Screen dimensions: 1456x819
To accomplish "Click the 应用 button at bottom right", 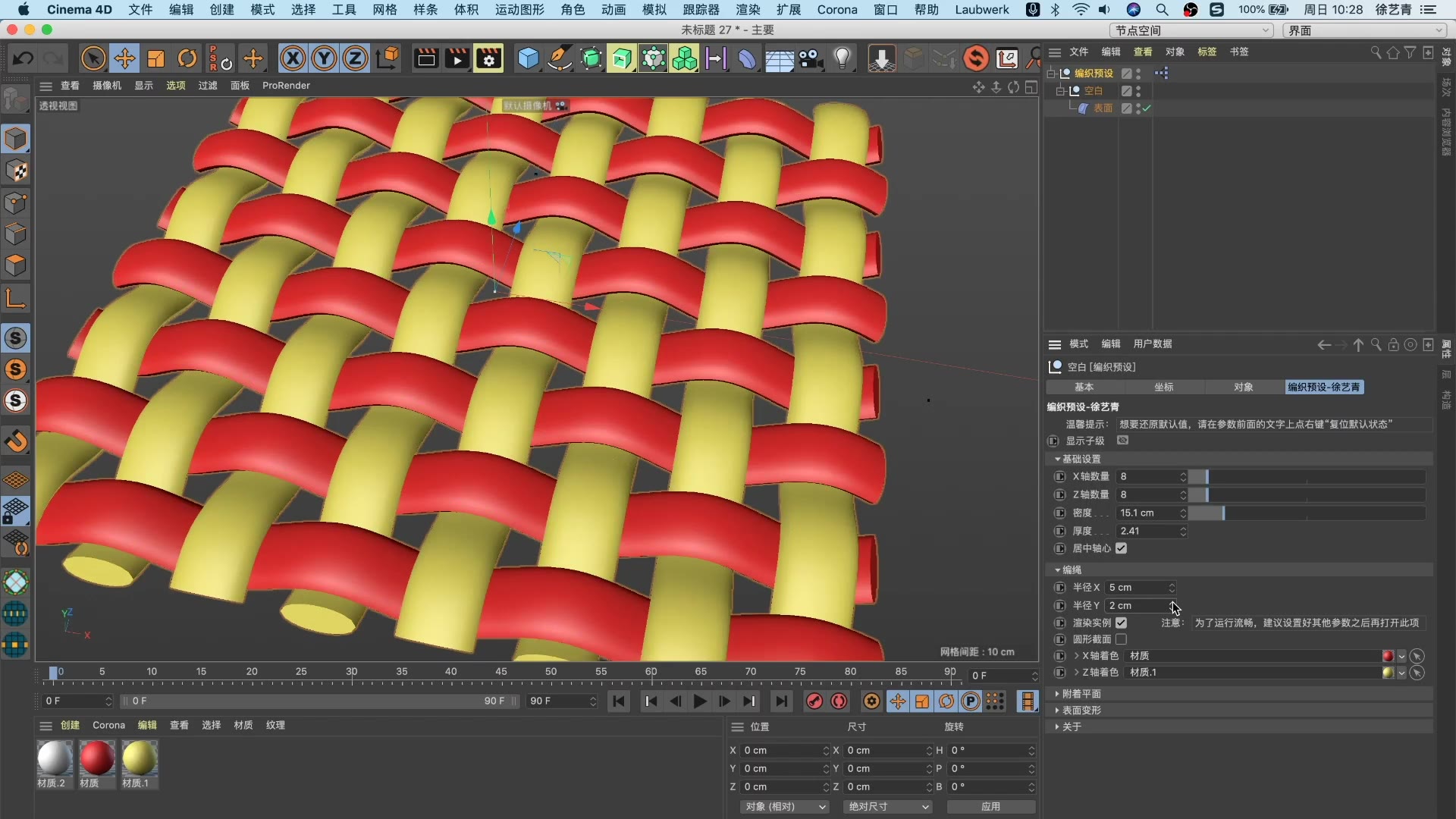I will (990, 807).
